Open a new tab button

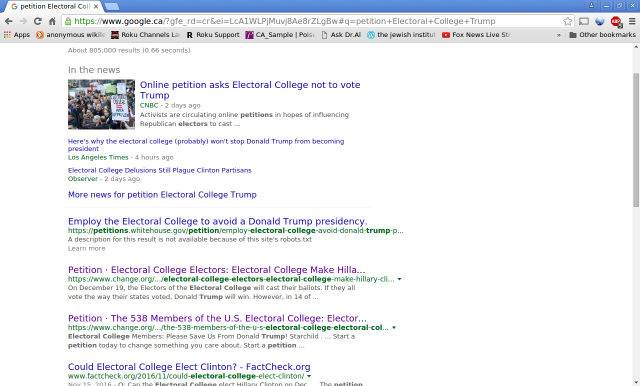point(111,7)
